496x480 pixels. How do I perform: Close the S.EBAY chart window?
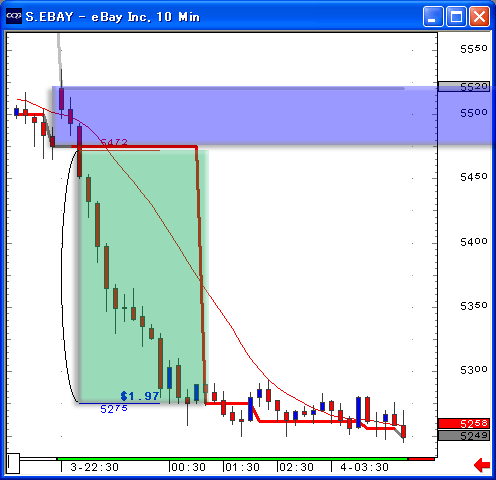click(479, 16)
